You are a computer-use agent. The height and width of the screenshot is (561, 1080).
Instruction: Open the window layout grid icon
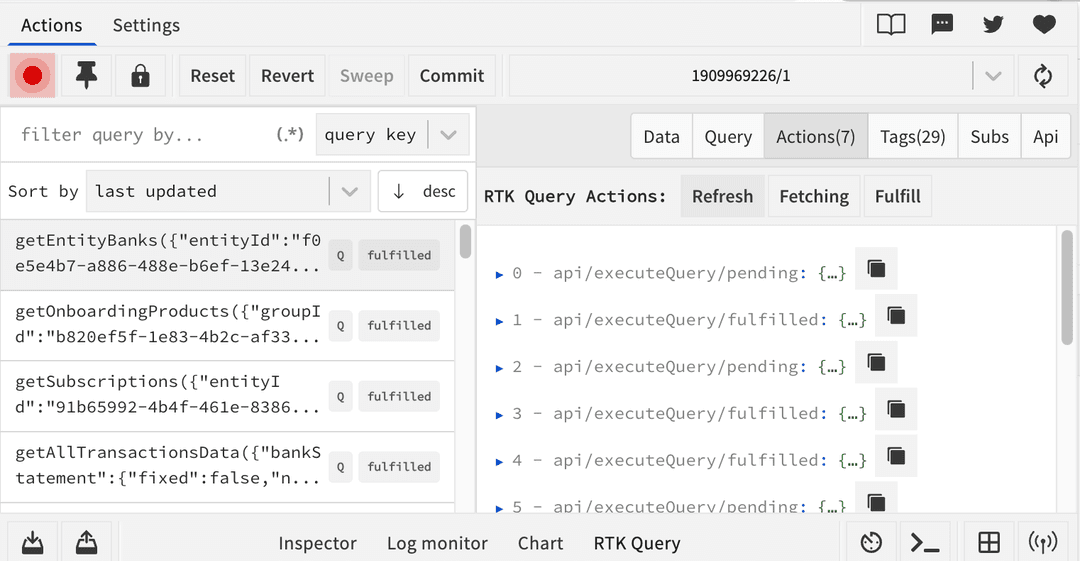point(989,542)
